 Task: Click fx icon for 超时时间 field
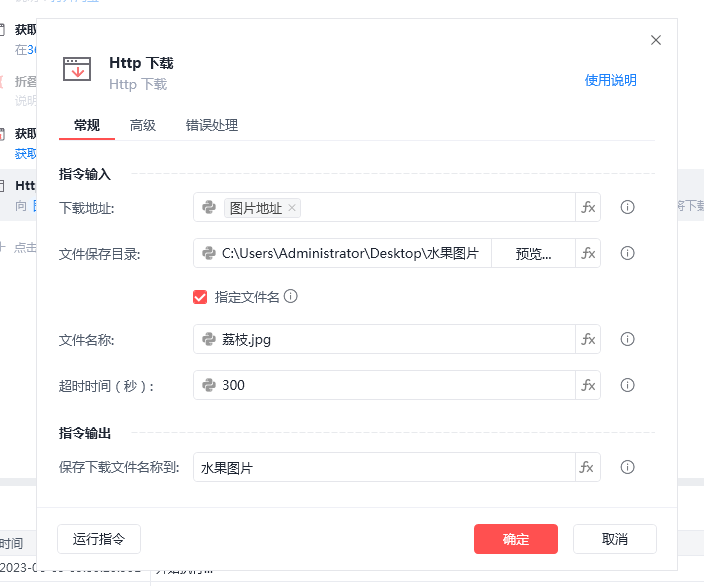tap(588, 385)
